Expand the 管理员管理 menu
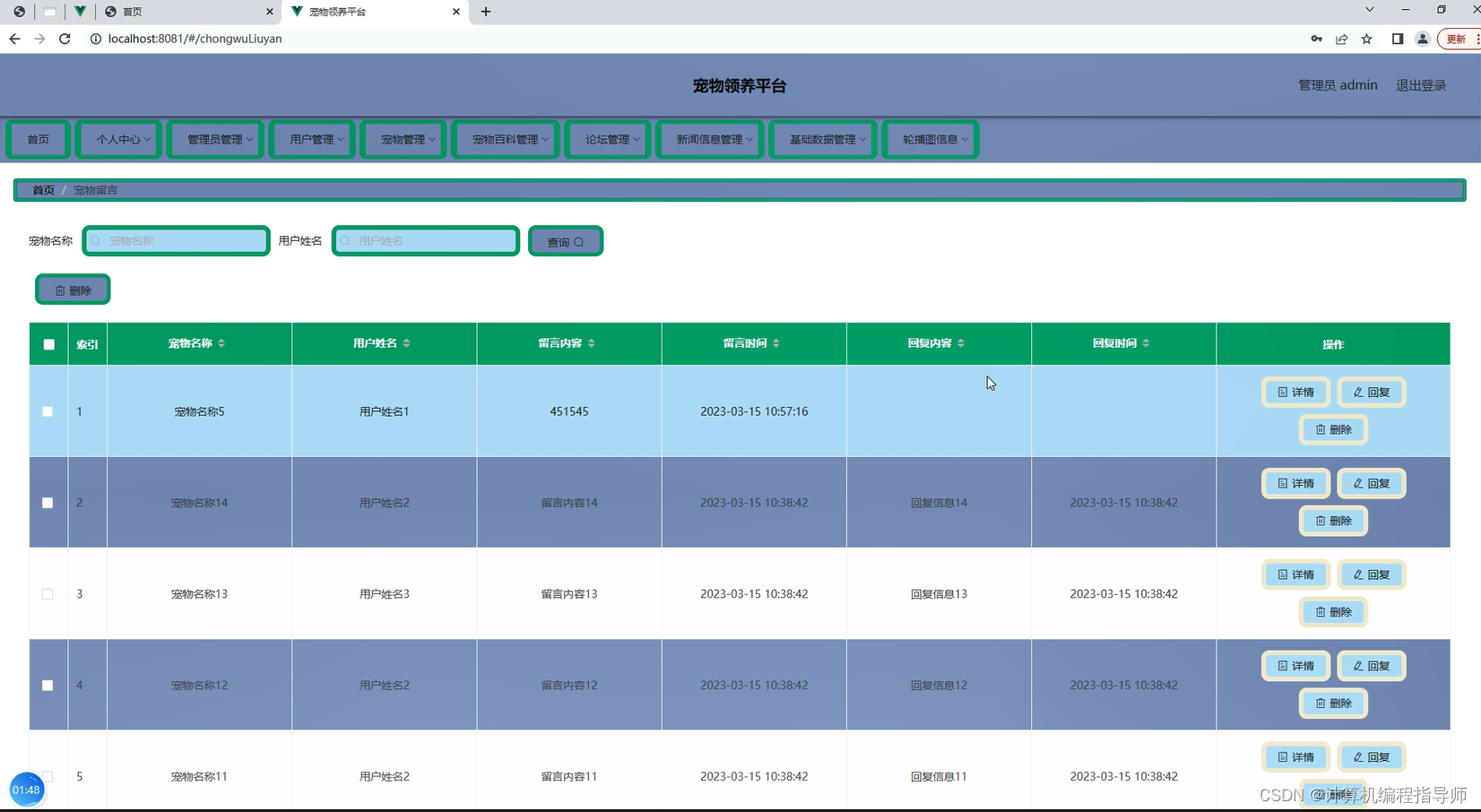This screenshot has height=812, width=1481. [216, 140]
